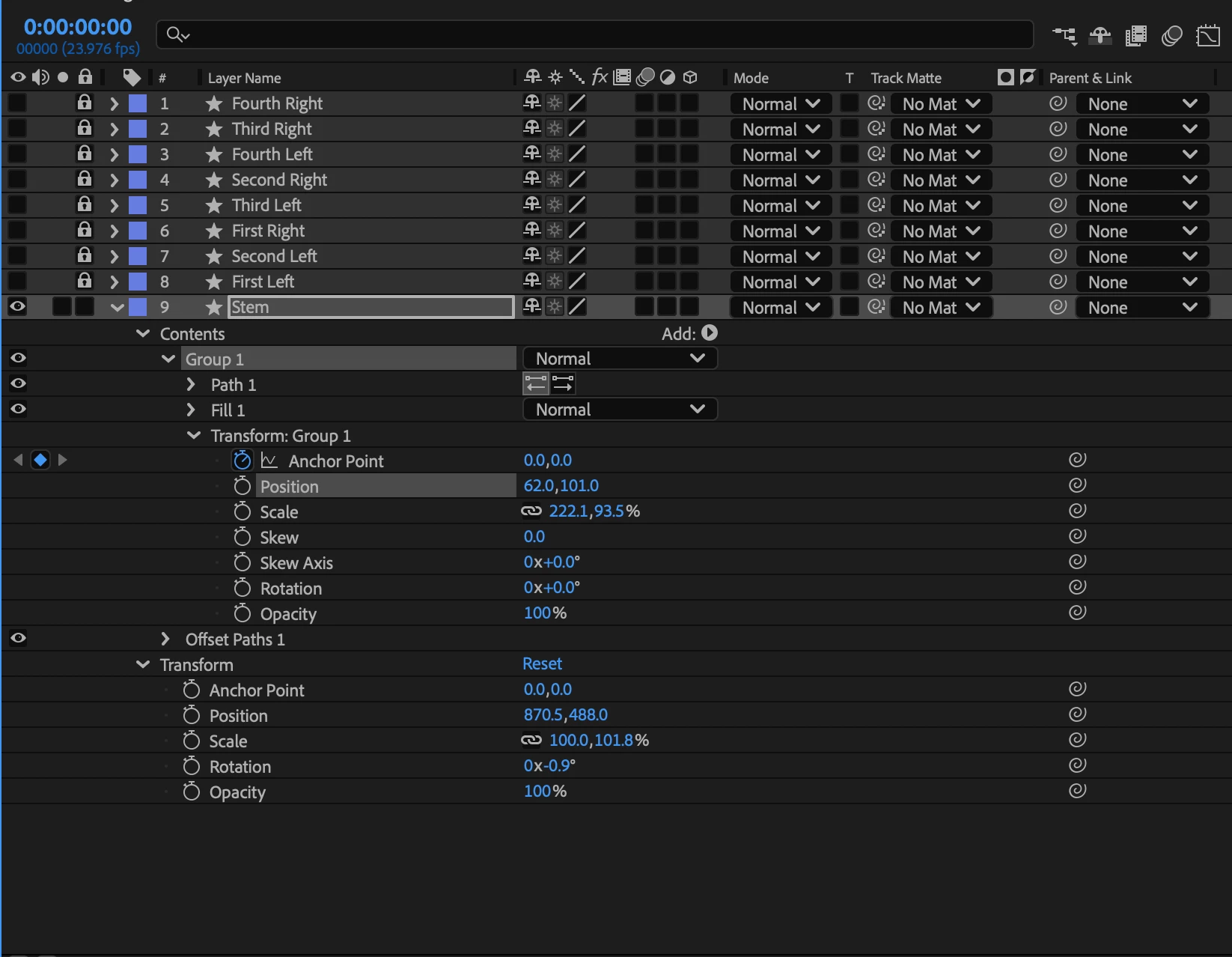1232x957 pixels.
Task: Expand Path 1 properties
Action: (191, 384)
